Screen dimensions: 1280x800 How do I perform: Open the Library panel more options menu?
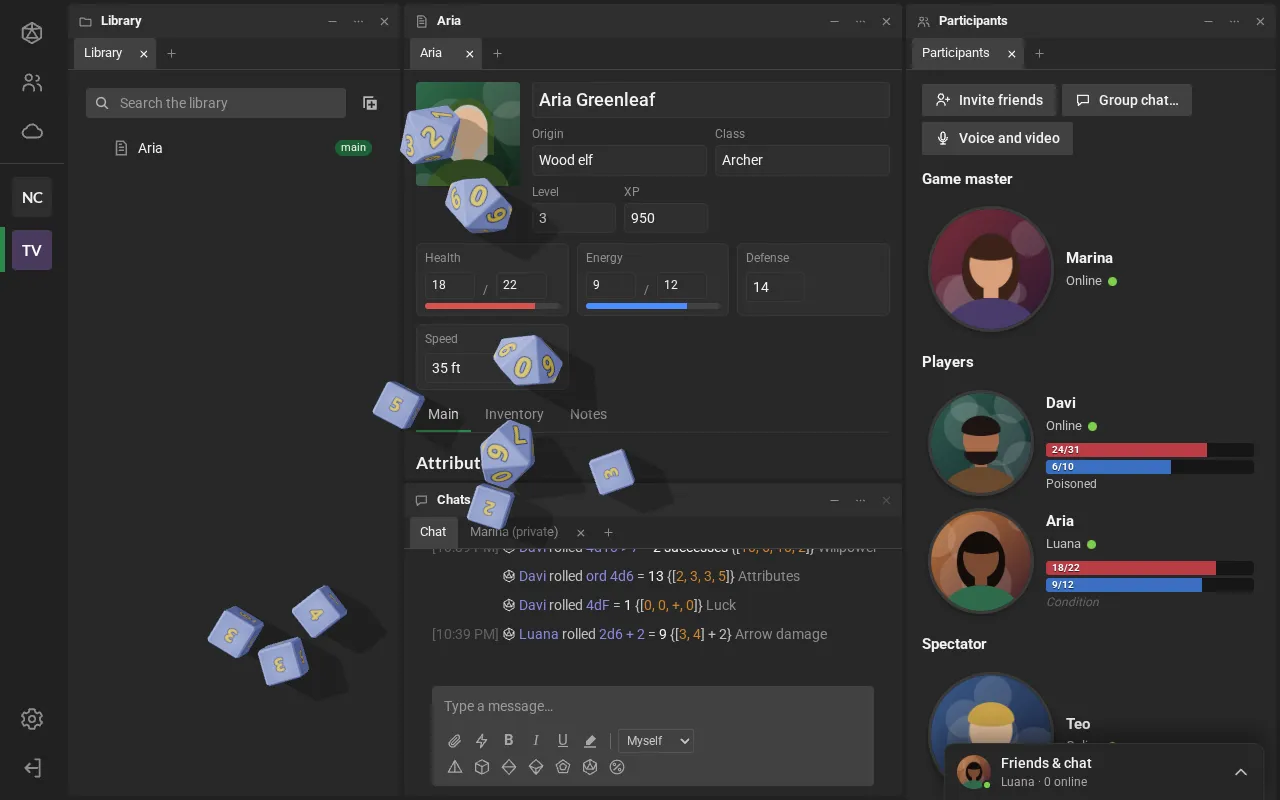click(x=358, y=21)
